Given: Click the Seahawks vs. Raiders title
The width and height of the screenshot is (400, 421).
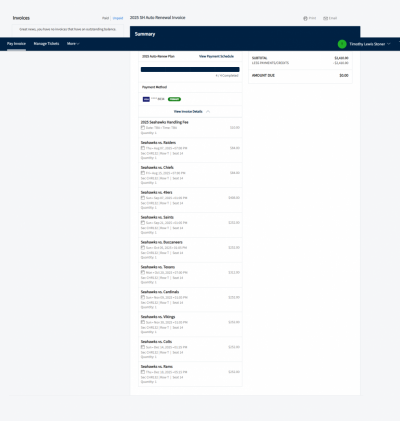Looking at the screenshot, I should (158, 143).
